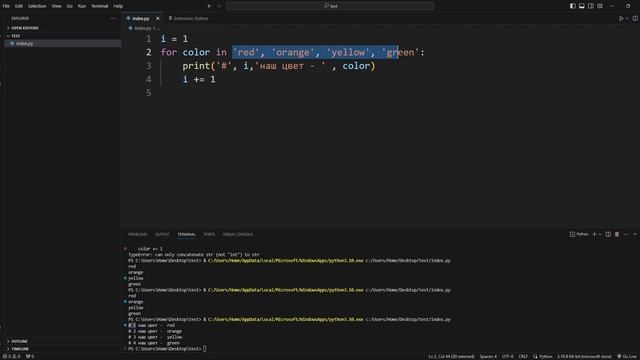The image size is (640, 360).
Task: Open run options dropdown beside play icon
Action: (627, 18)
